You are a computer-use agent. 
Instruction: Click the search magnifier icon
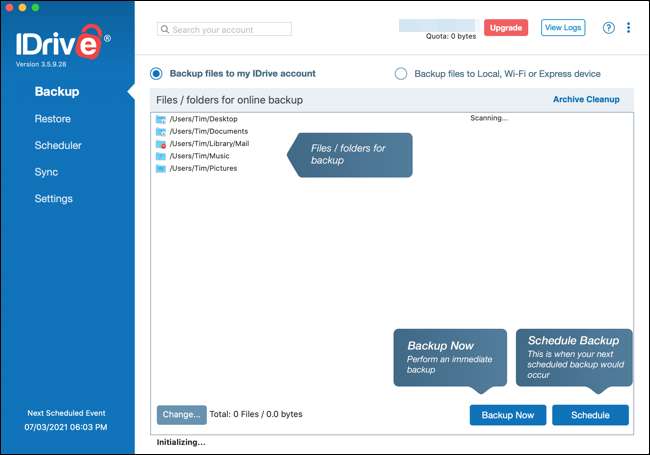tap(165, 29)
